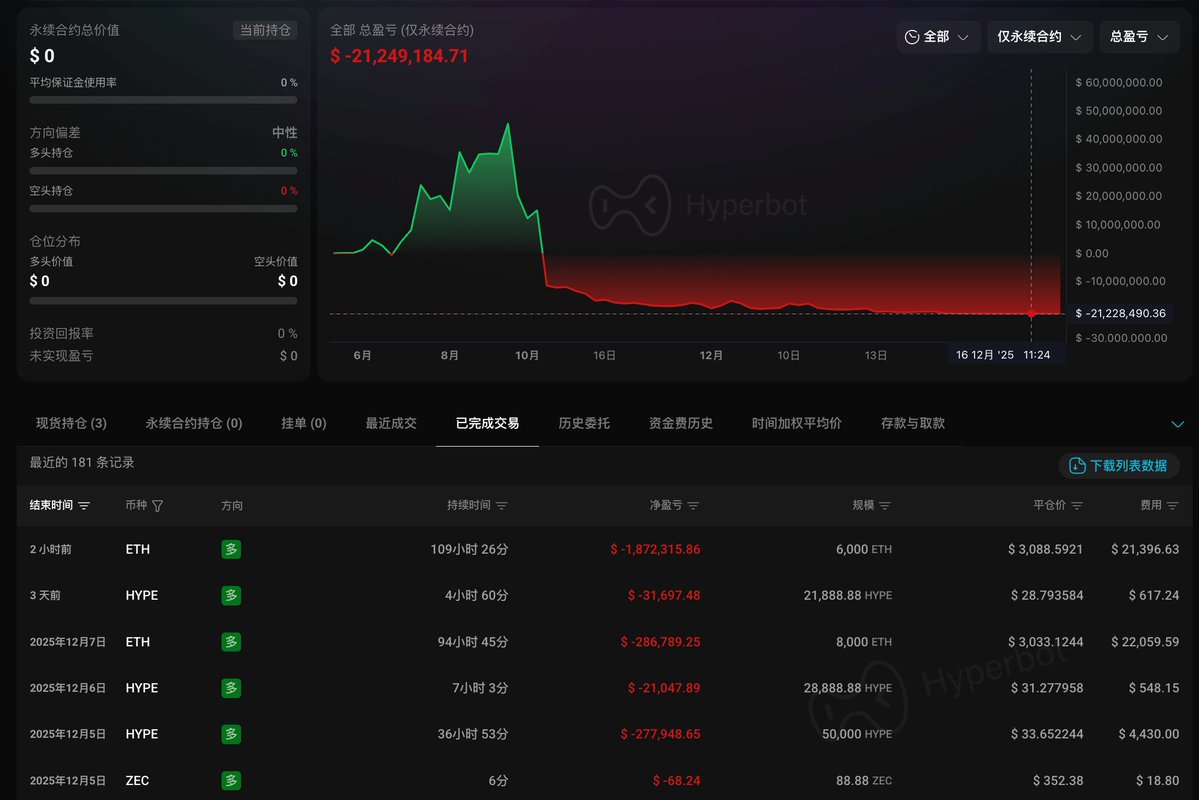
Task: Click the 方向 column header
Action: [232, 506]
